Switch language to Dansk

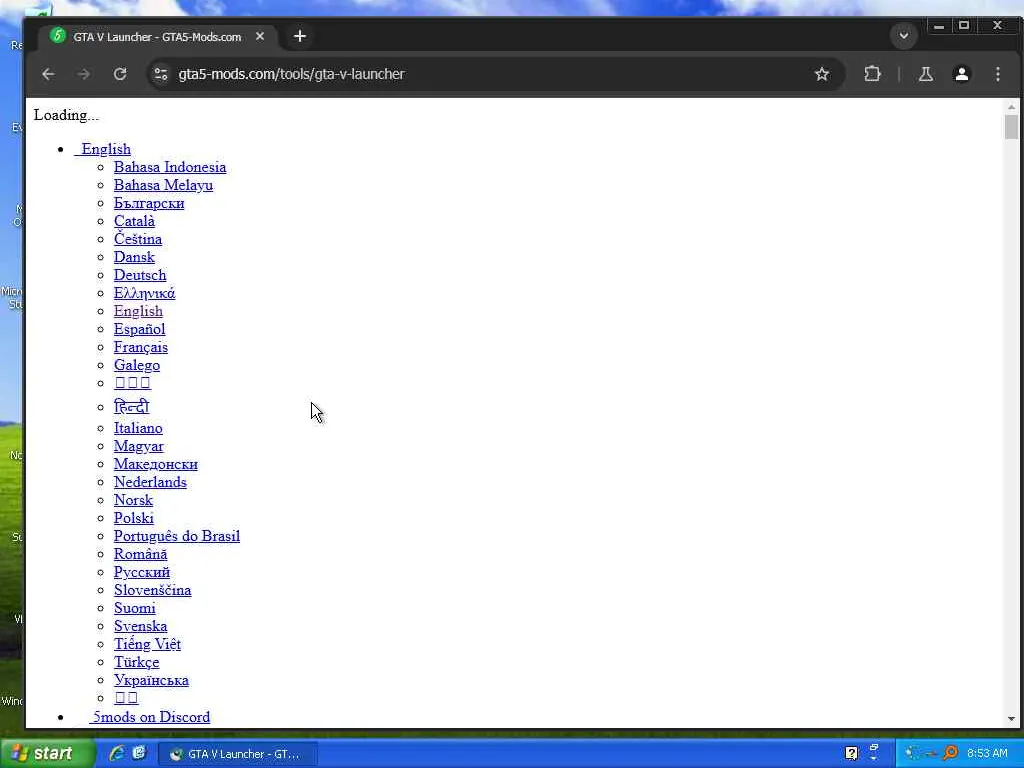pos(134,257)
